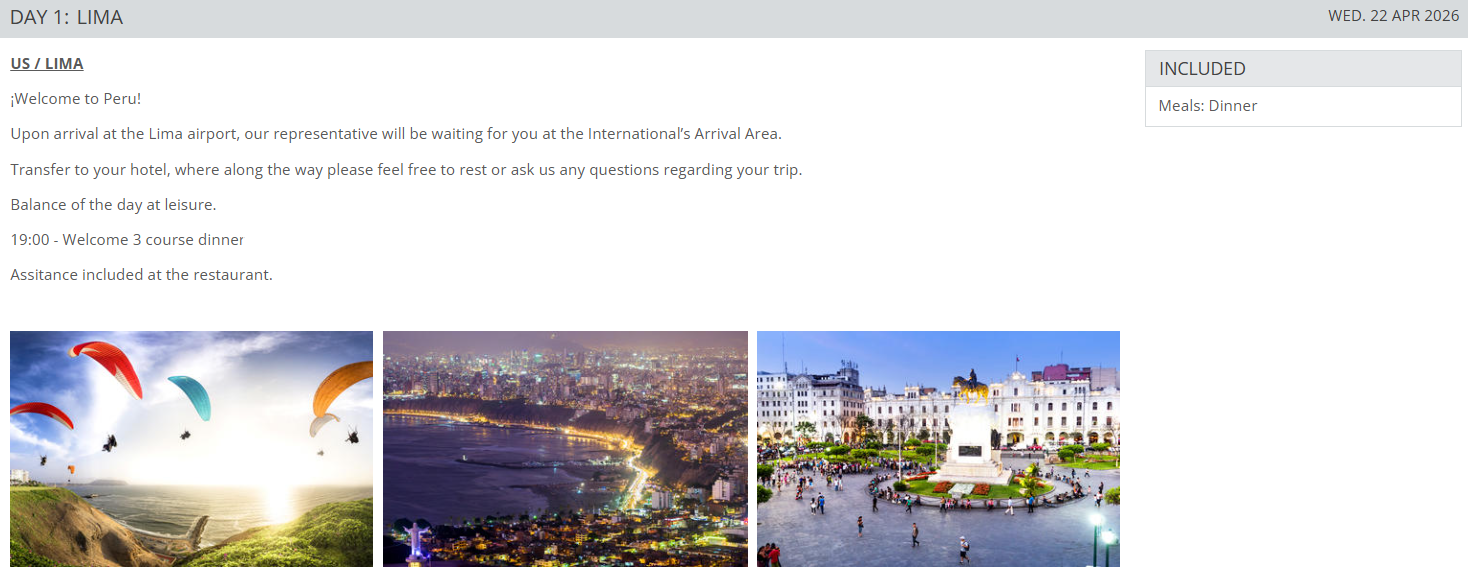Click the white monument pedestal in the plaza photo
Image resolution: width=1468 pixels, height=571 pixels.
pos(969,444)
